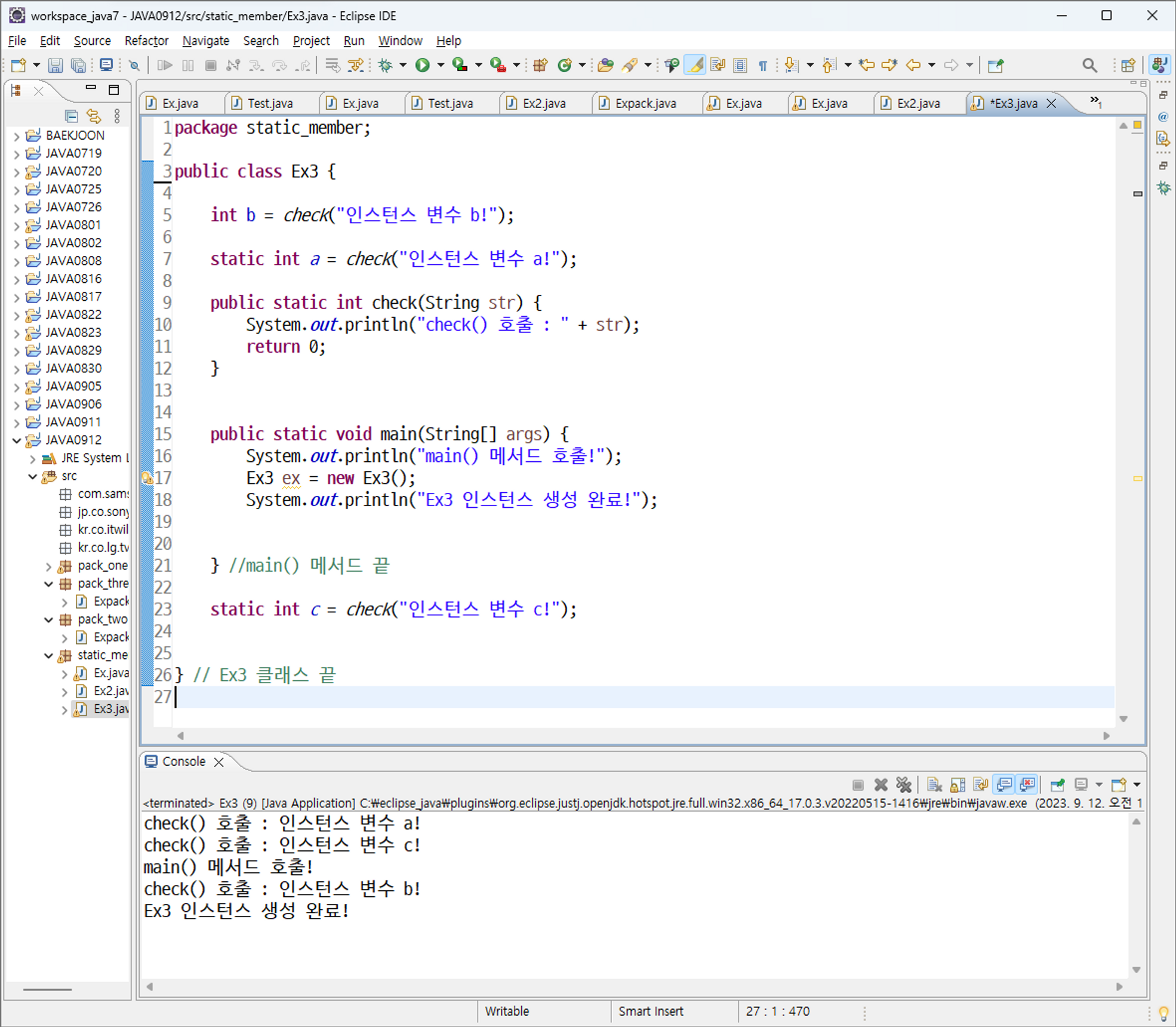
Task: Select the BAEKJOON project
Action: pyautogui.click(x=75, y=135)
